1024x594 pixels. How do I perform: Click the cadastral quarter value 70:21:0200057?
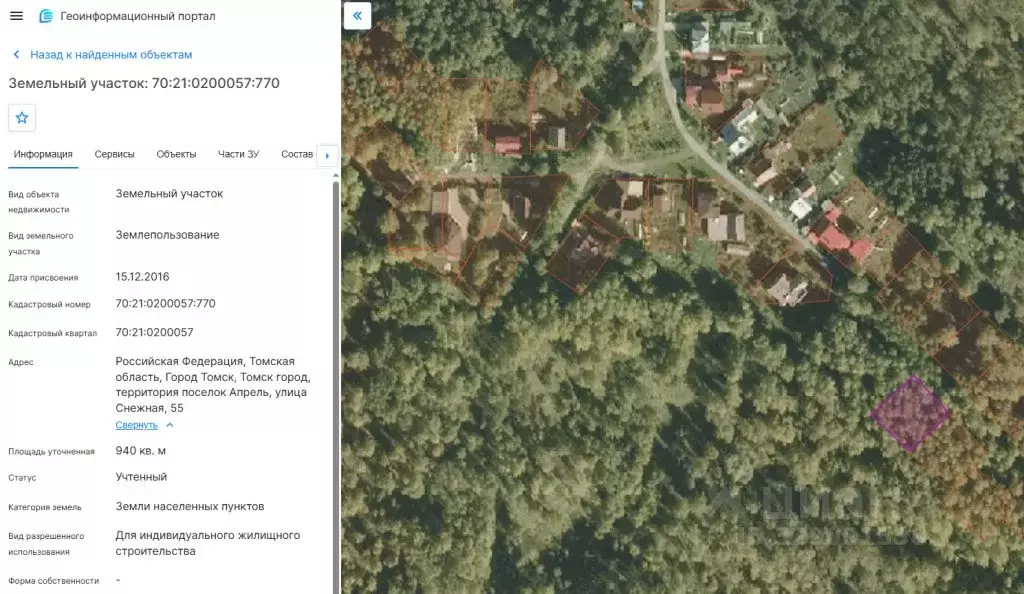click(x=154, y=332)
